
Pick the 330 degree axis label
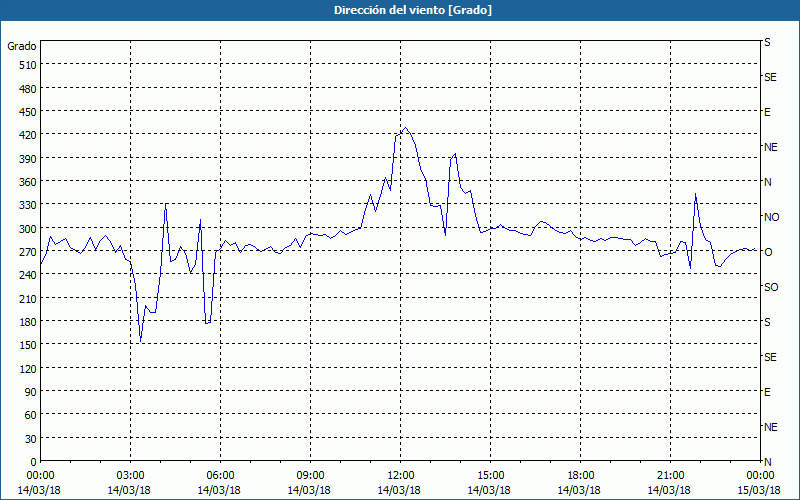28,205
